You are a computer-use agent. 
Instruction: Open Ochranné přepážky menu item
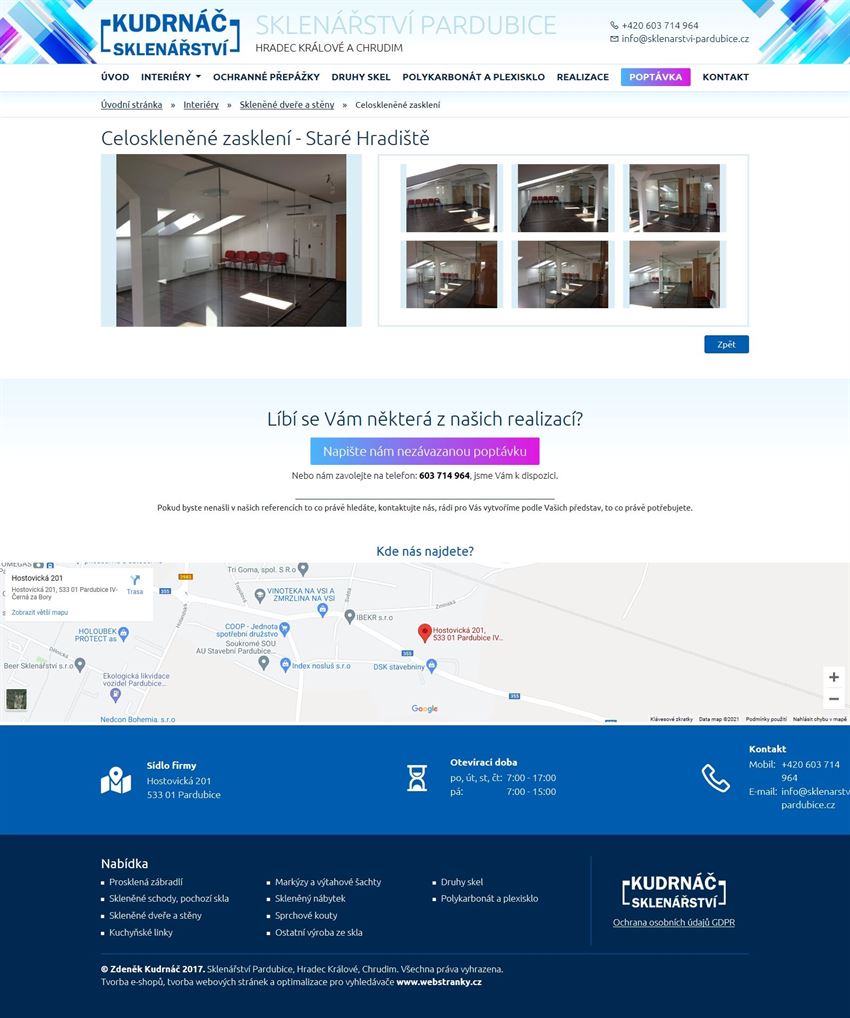pyautogui.click(x=266, y=77)
